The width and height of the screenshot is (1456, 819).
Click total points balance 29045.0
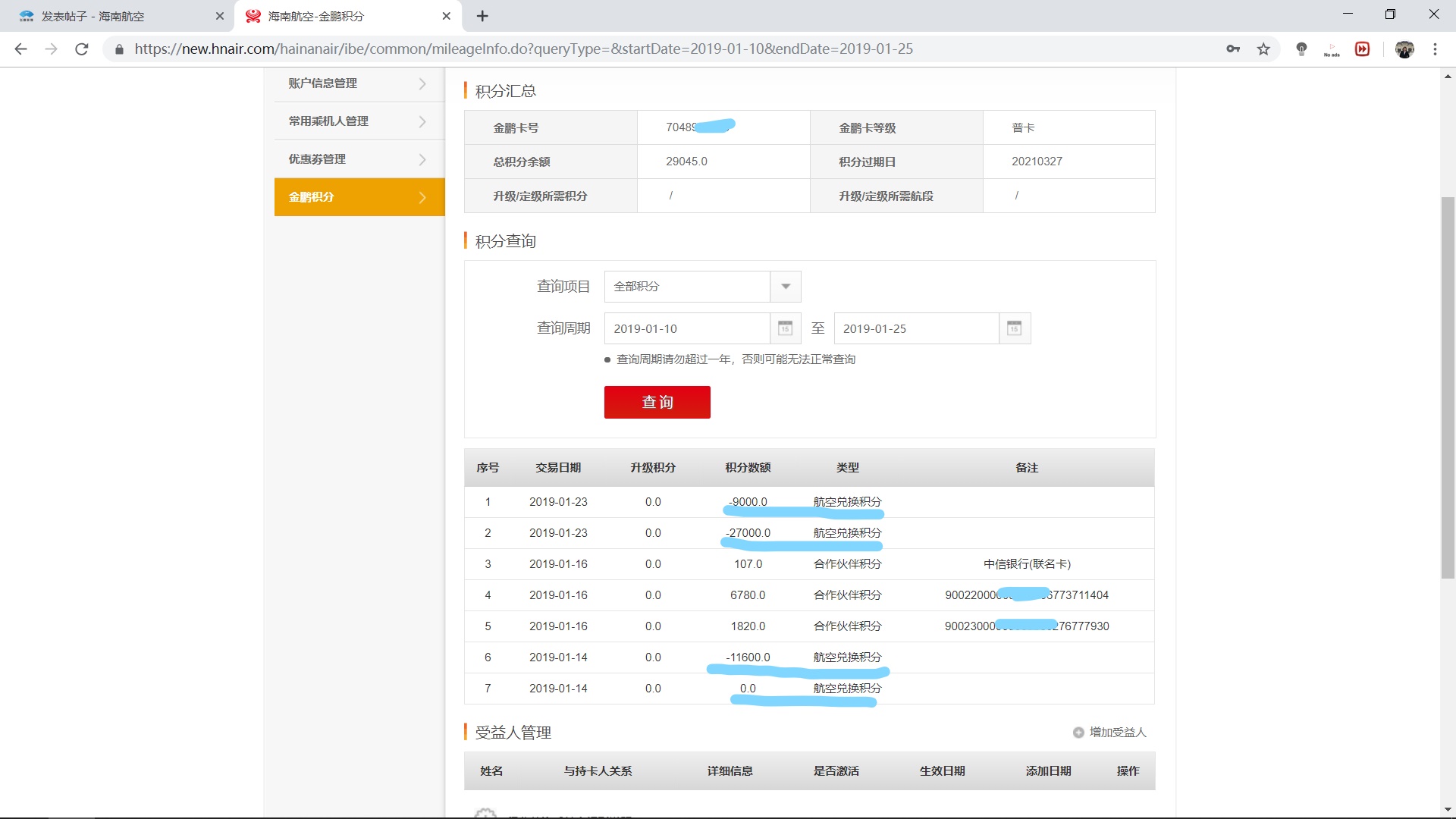[x=686, y=162]
